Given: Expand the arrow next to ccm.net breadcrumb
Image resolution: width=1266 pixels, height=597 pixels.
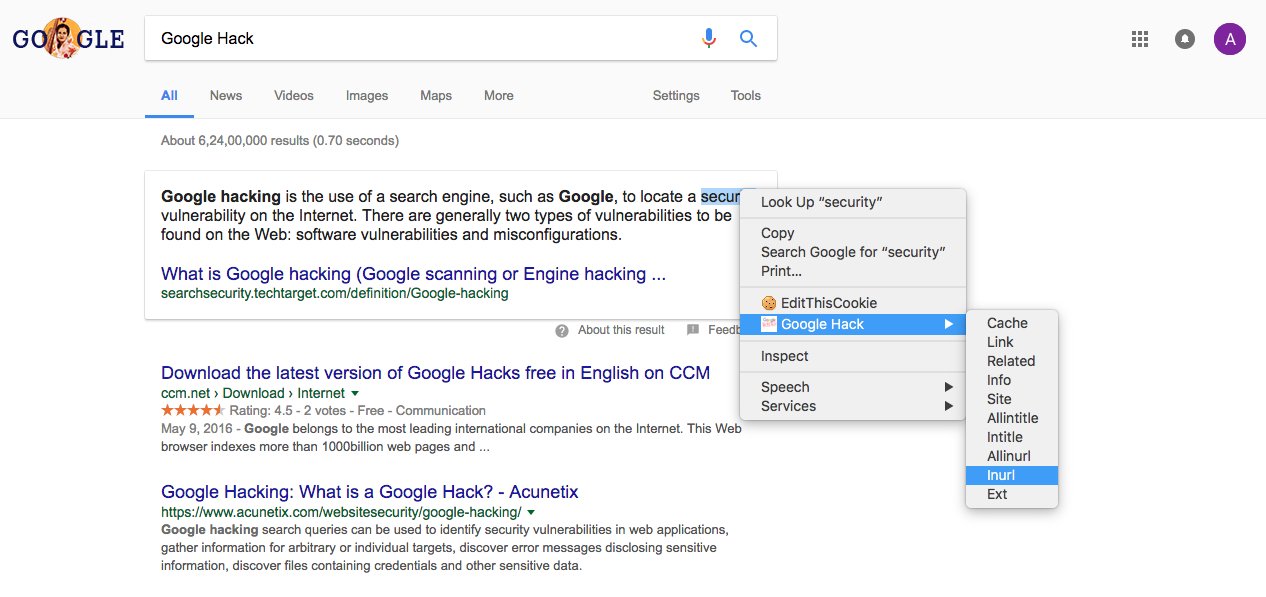Looking at the screenshot, I should (355, 394).
